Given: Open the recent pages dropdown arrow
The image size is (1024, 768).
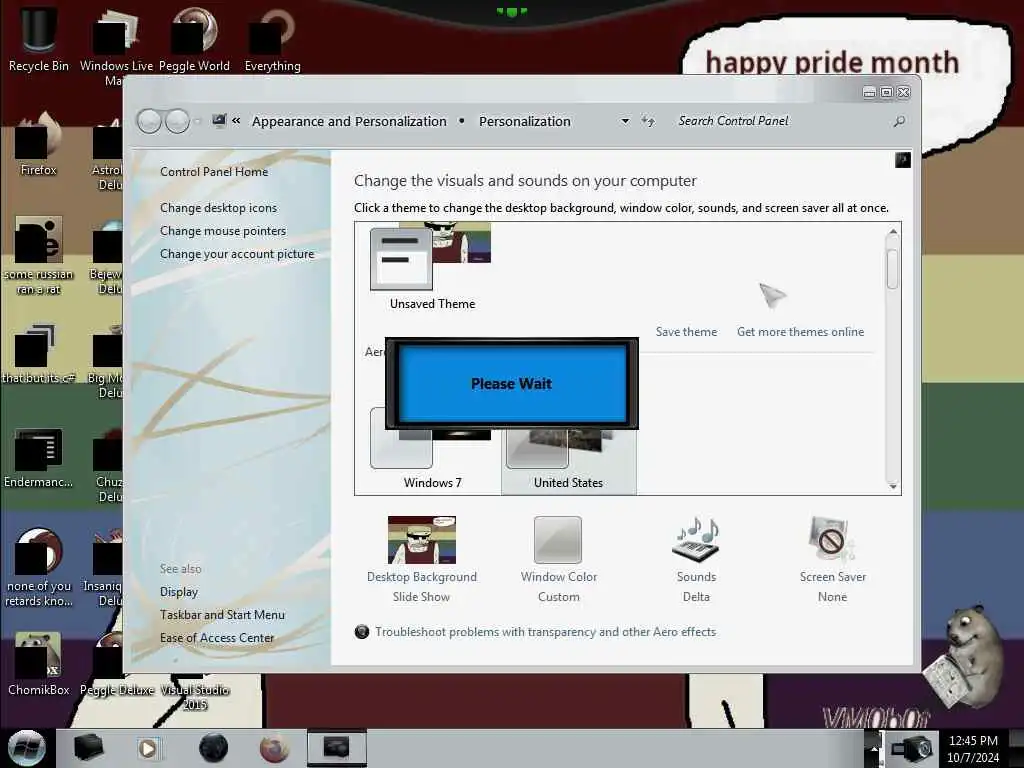Looking at the screenshot, I should (197, 121).
